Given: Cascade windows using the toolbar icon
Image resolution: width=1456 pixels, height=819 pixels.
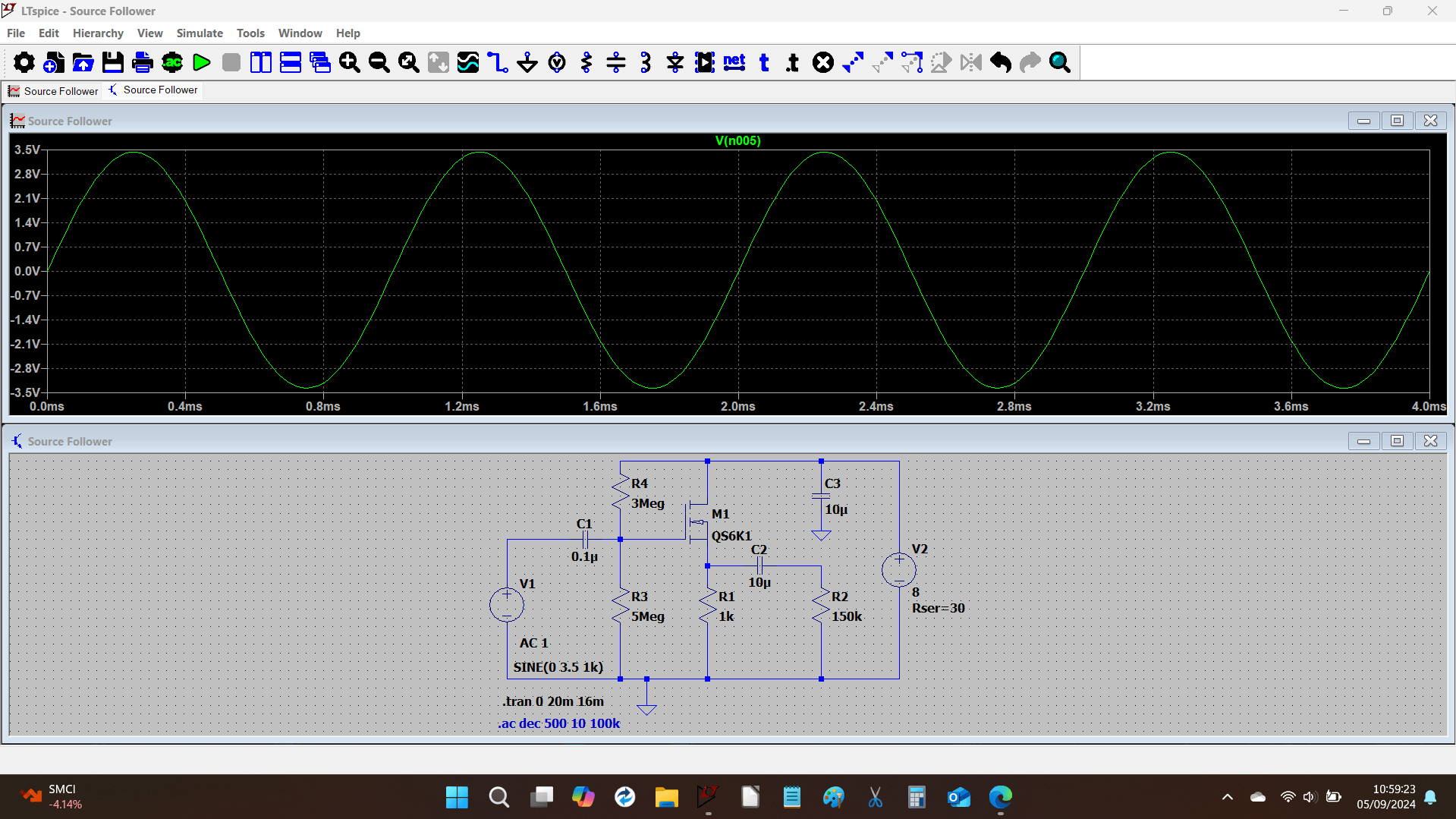Looking at the screenshot, I should [320, 62].
